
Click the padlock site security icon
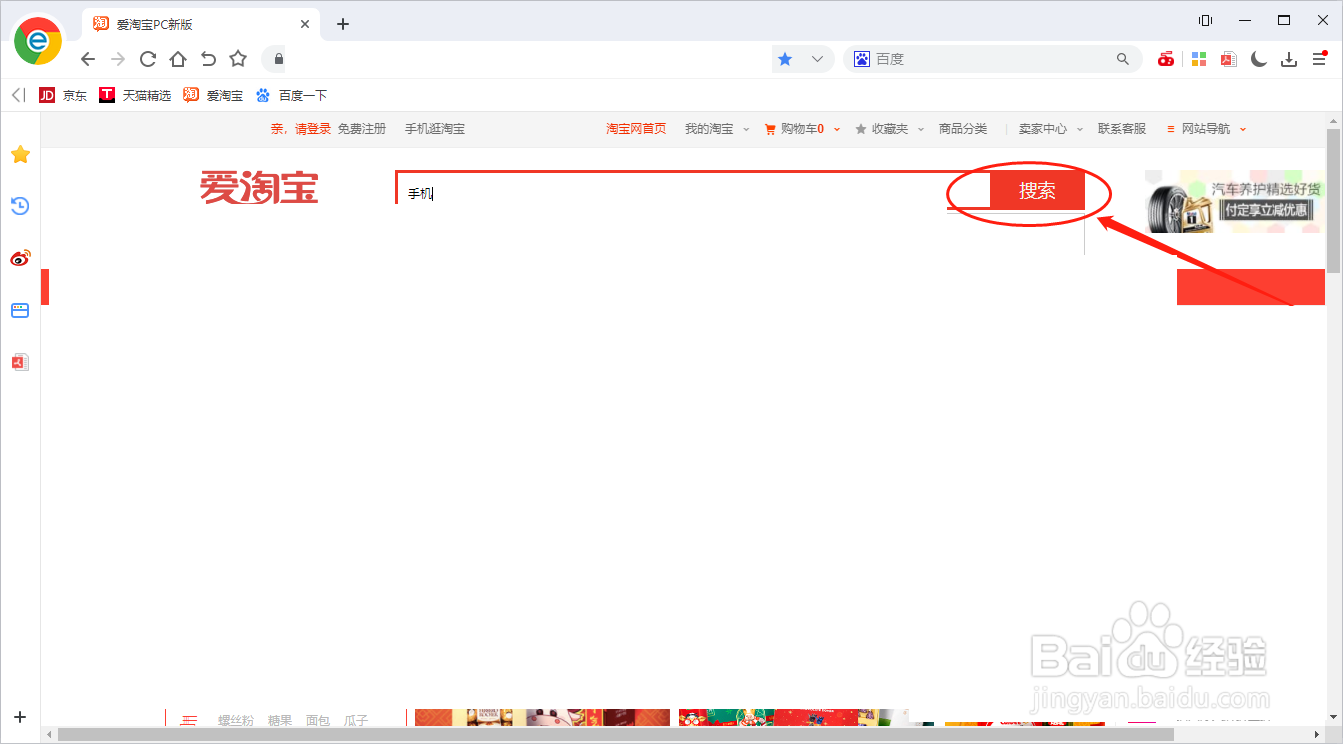pos(279,59)
